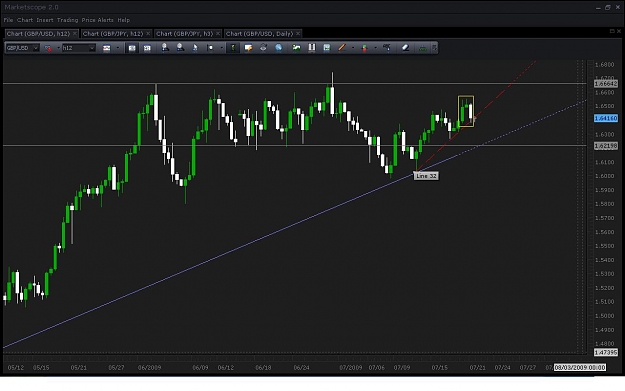
Task: Click the white eraser tool icon
Action: [x=405, y=48]
